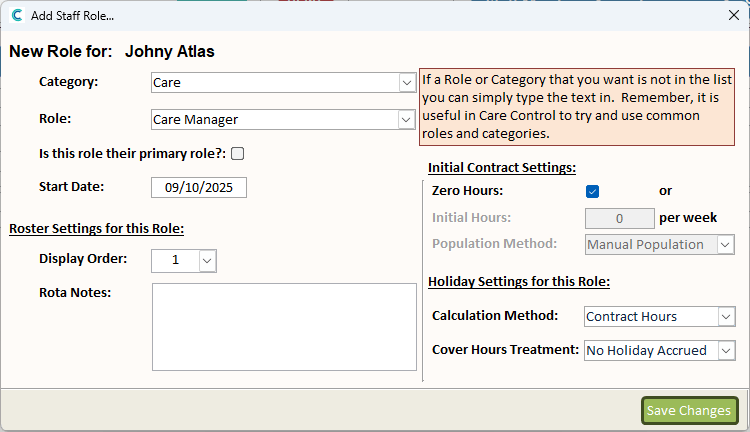Screen dimensions: 750x432
Task: Click the Initial Hours input box
Action: pos(619,217)
